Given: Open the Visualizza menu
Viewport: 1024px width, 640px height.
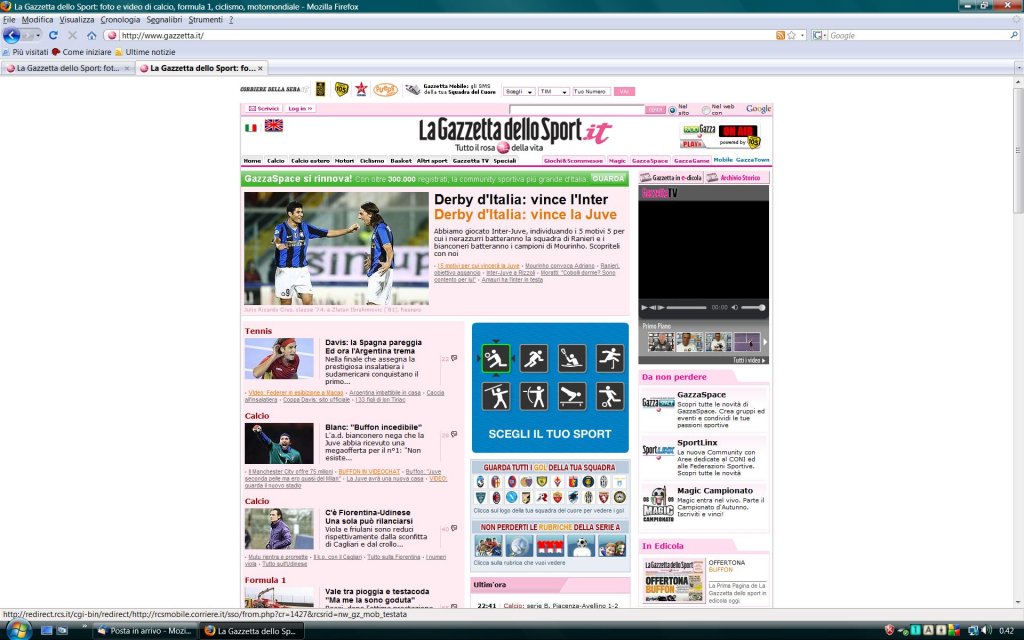Looking at the screenshot, I should (76, 20).
